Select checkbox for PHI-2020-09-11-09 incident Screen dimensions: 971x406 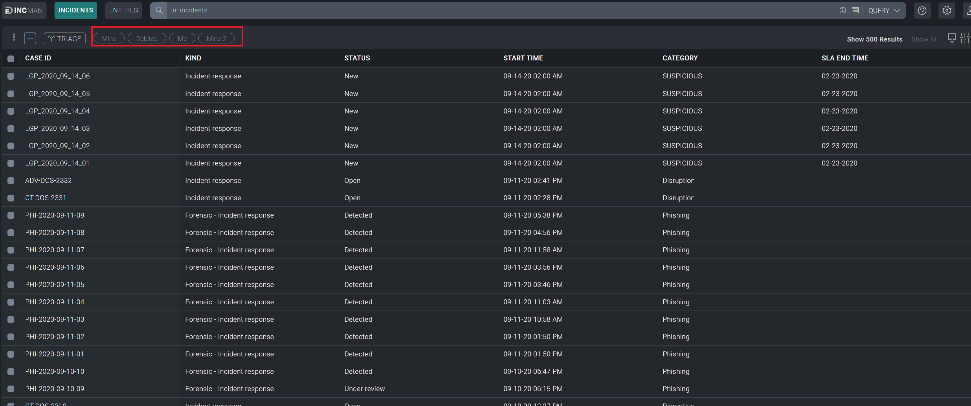pyautogui.click(x=11, y=215)
